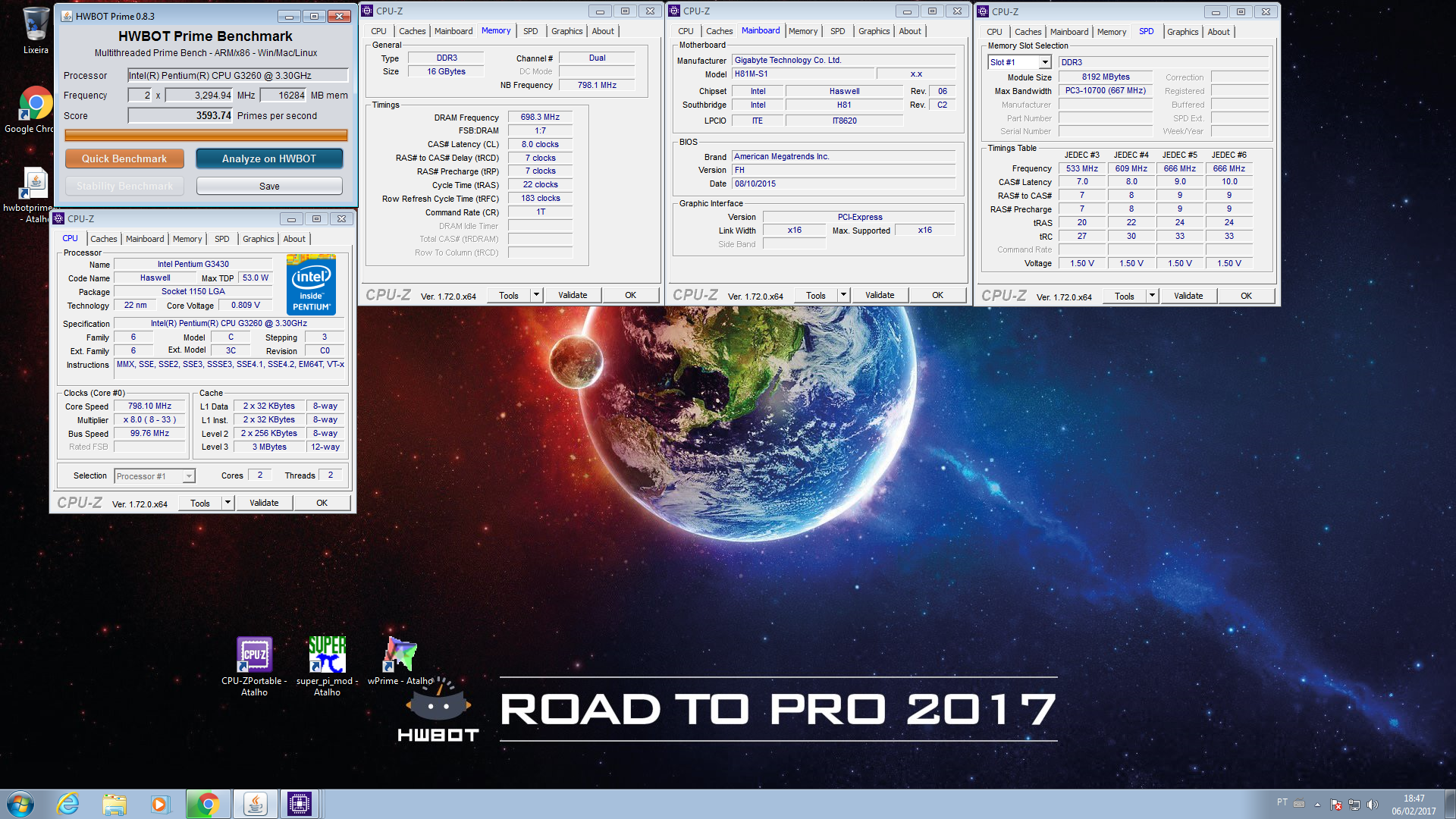The image size is (1456, 819).
Task: Switch to the CPU-Z taskbar button
Action: pos(300,804)
